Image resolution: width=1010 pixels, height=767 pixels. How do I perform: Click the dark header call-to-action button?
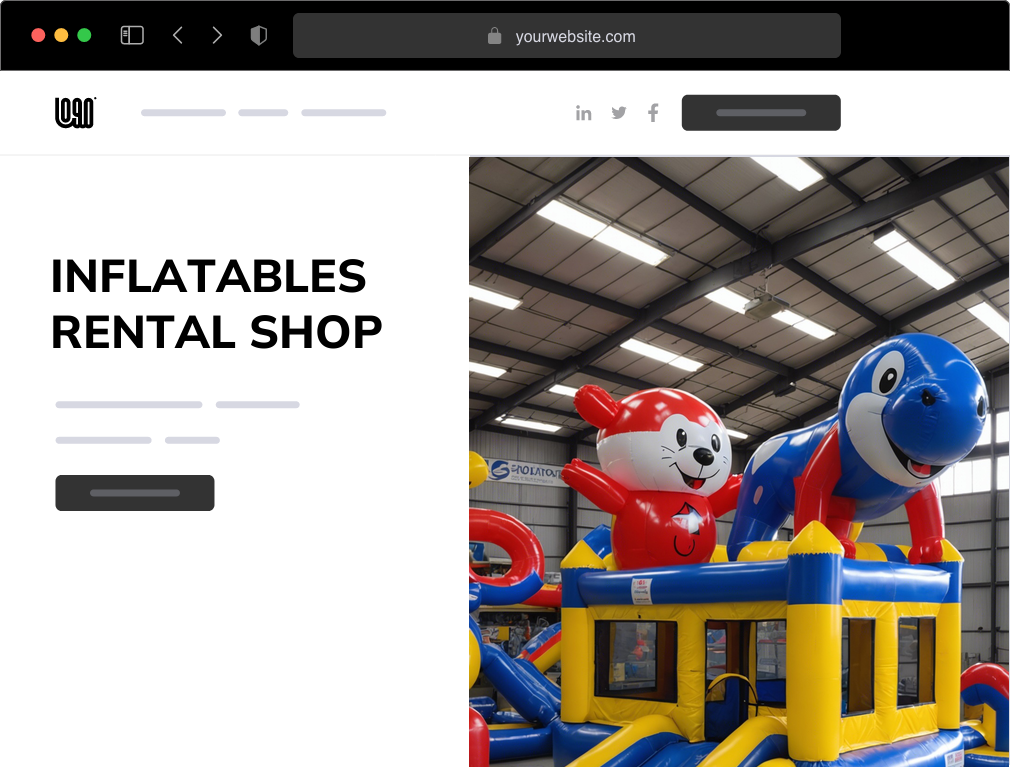coord(761,113)
